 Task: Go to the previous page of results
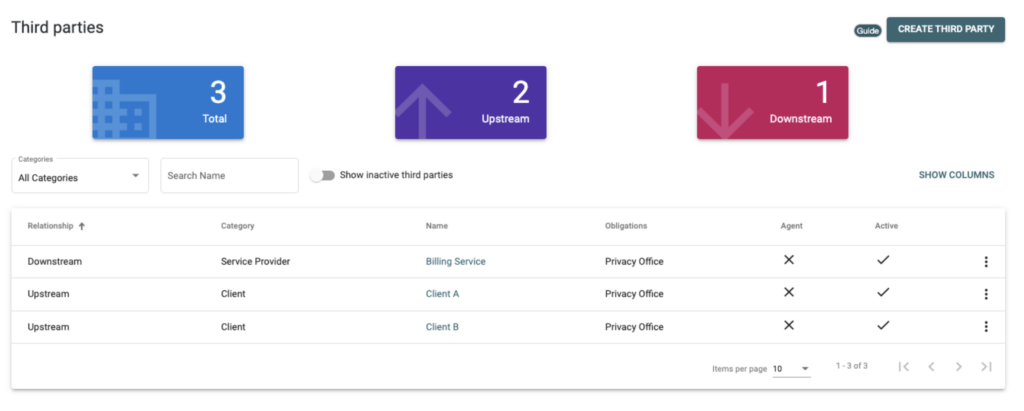pyautogui.click(x=931, y=367)
